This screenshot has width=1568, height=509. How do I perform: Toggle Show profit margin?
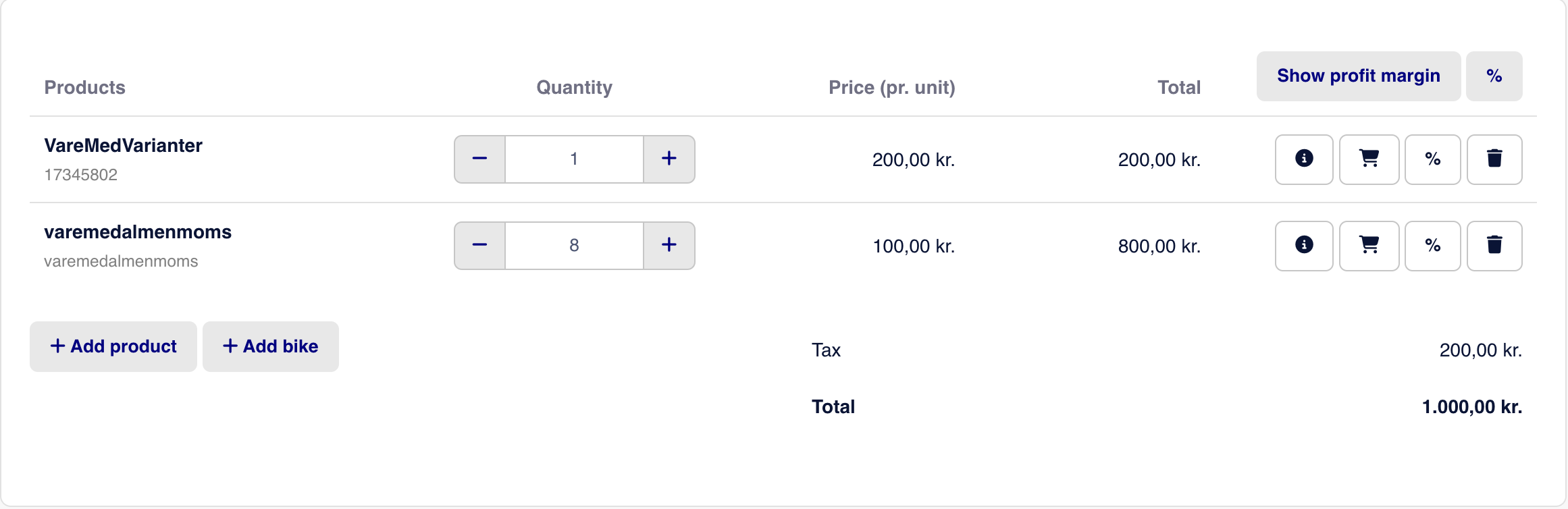(x=1359, y=76)
